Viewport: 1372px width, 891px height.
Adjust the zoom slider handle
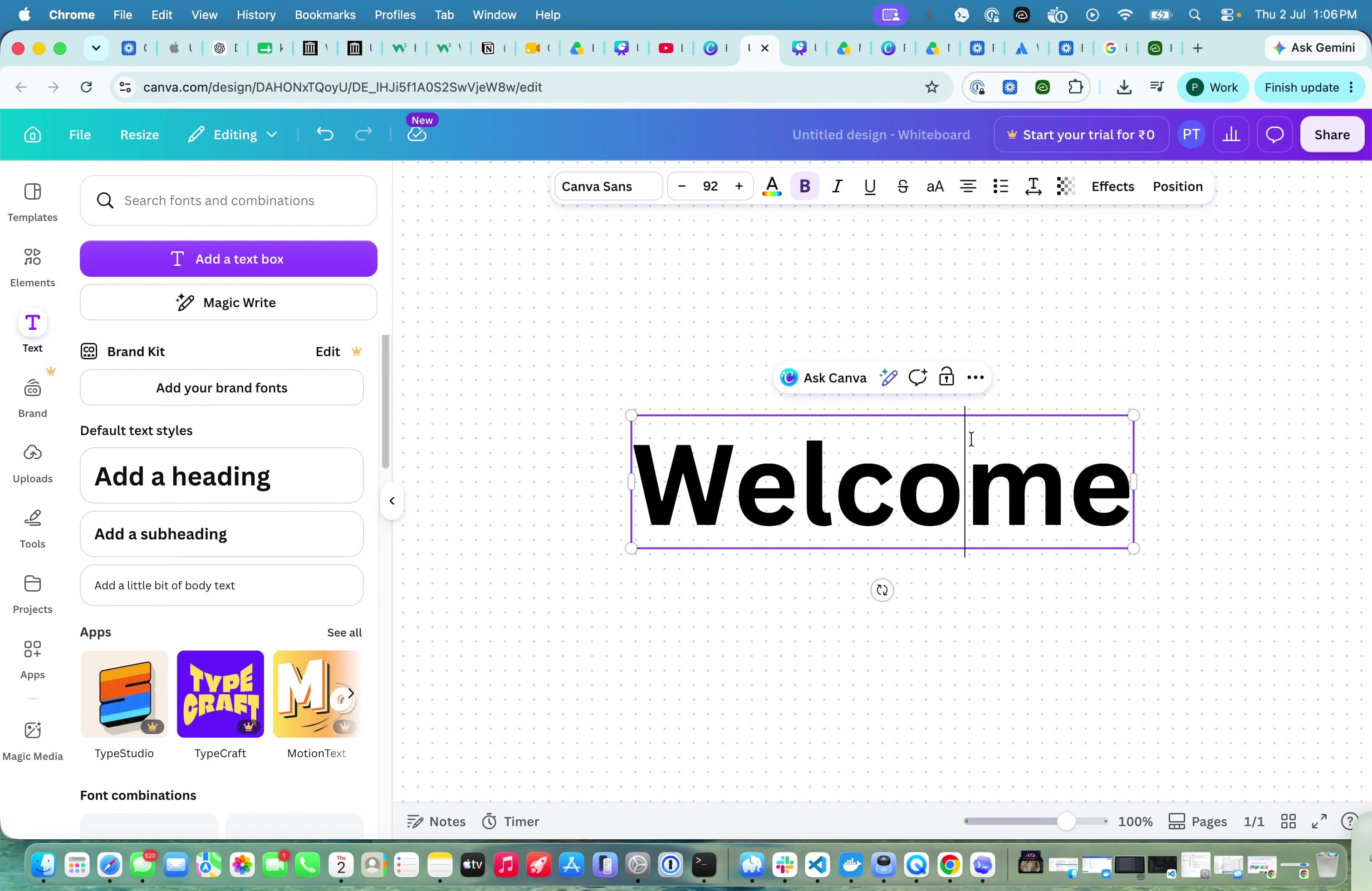pos(1067,821)
